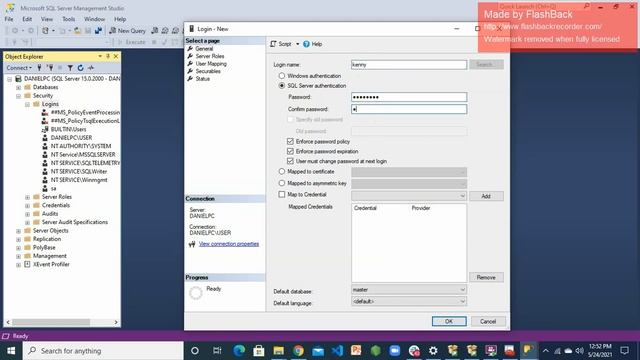This screenshot has height=360, width=640.
Task: Open the Default database dropdown
Action: pos(409,290)
